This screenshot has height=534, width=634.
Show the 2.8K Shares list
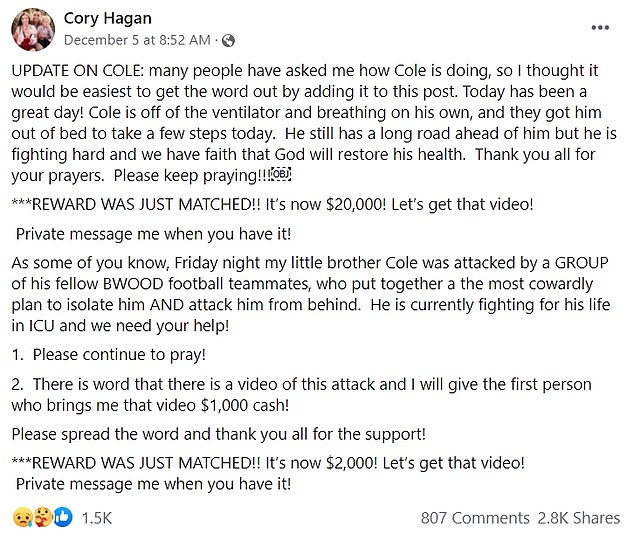tap(580, 517)
